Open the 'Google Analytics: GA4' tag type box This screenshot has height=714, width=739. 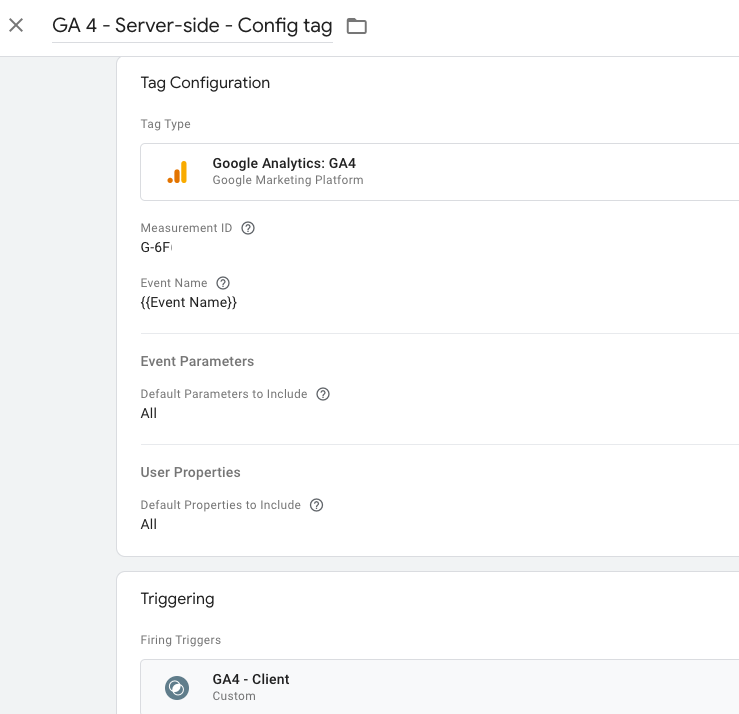pyautogui.click(x=439, y=172)
